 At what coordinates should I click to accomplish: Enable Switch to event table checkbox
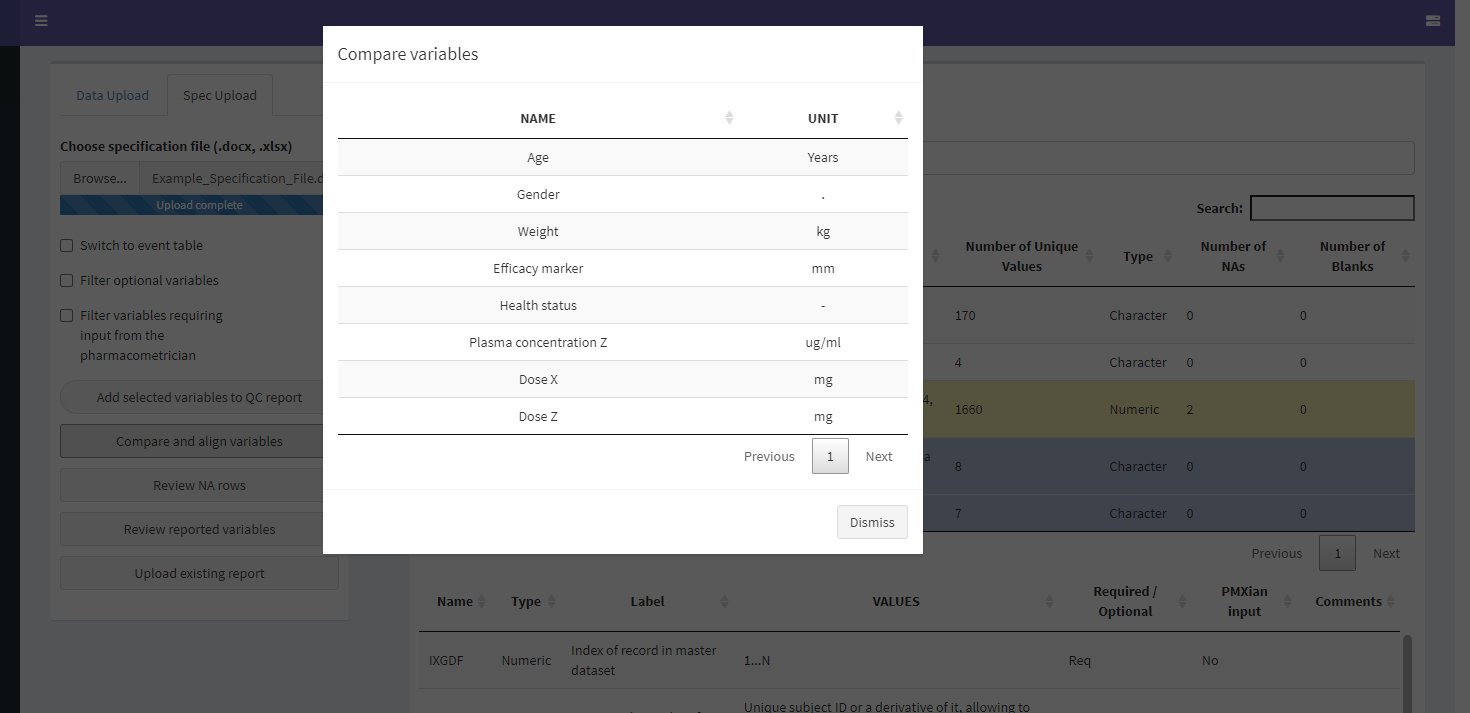point(67,245)
